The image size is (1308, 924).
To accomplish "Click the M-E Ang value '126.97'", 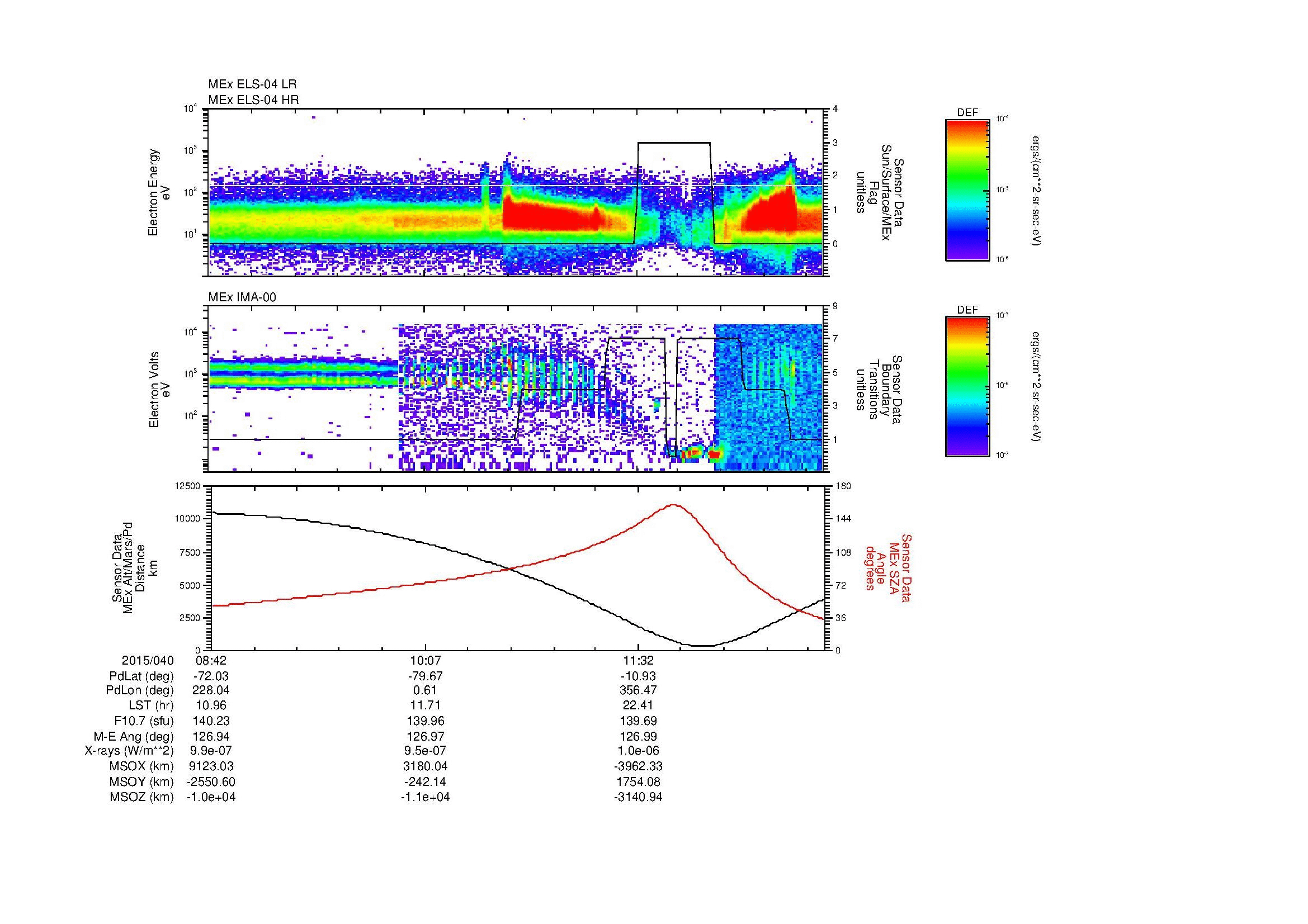I will (425, 736).
